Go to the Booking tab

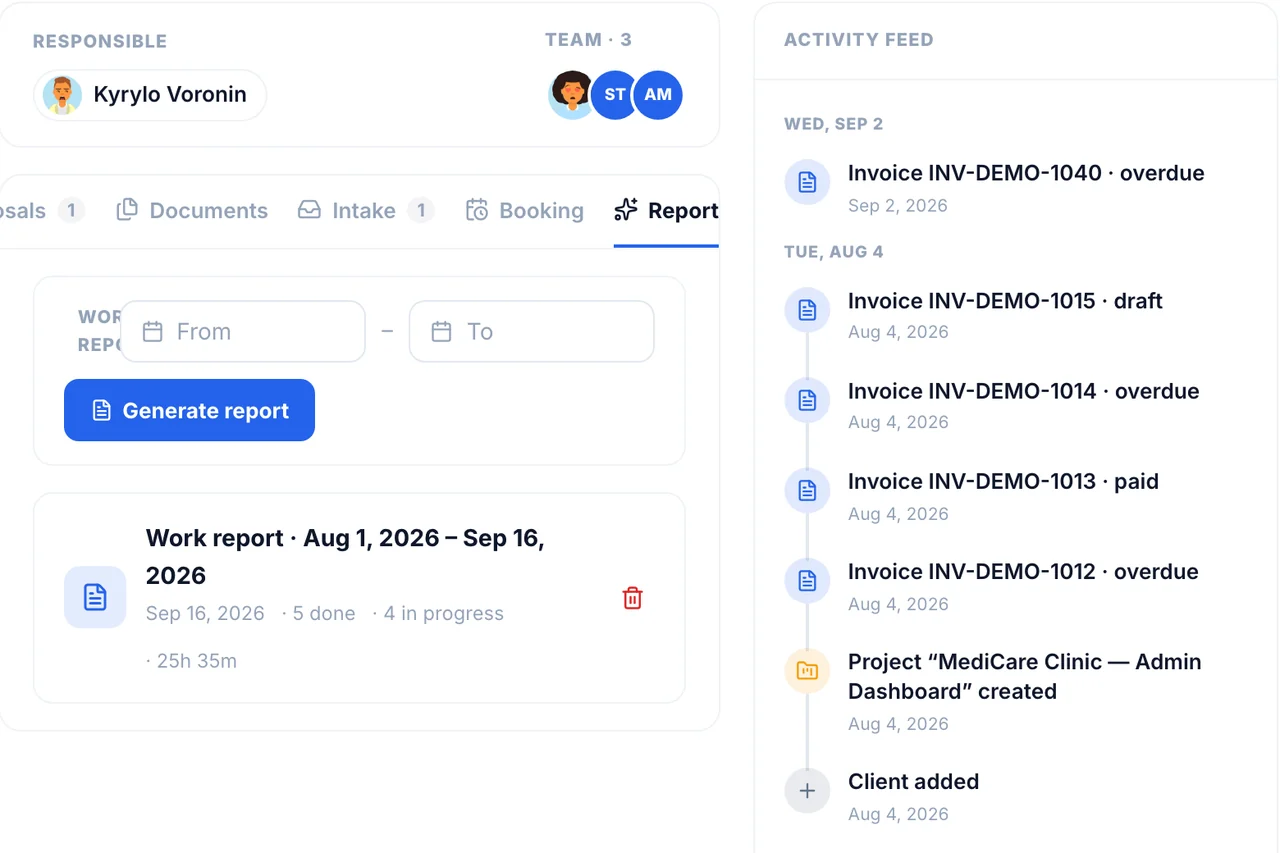pos(524,211)
